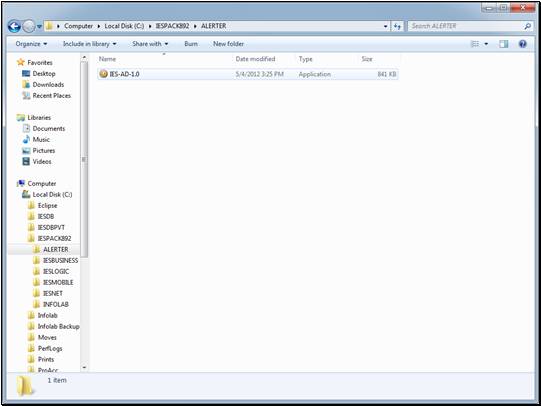Toggle the preview pane icon
The width and height of the screenshot is (541, 406).
pyautogui.click(x=503, y=44)
